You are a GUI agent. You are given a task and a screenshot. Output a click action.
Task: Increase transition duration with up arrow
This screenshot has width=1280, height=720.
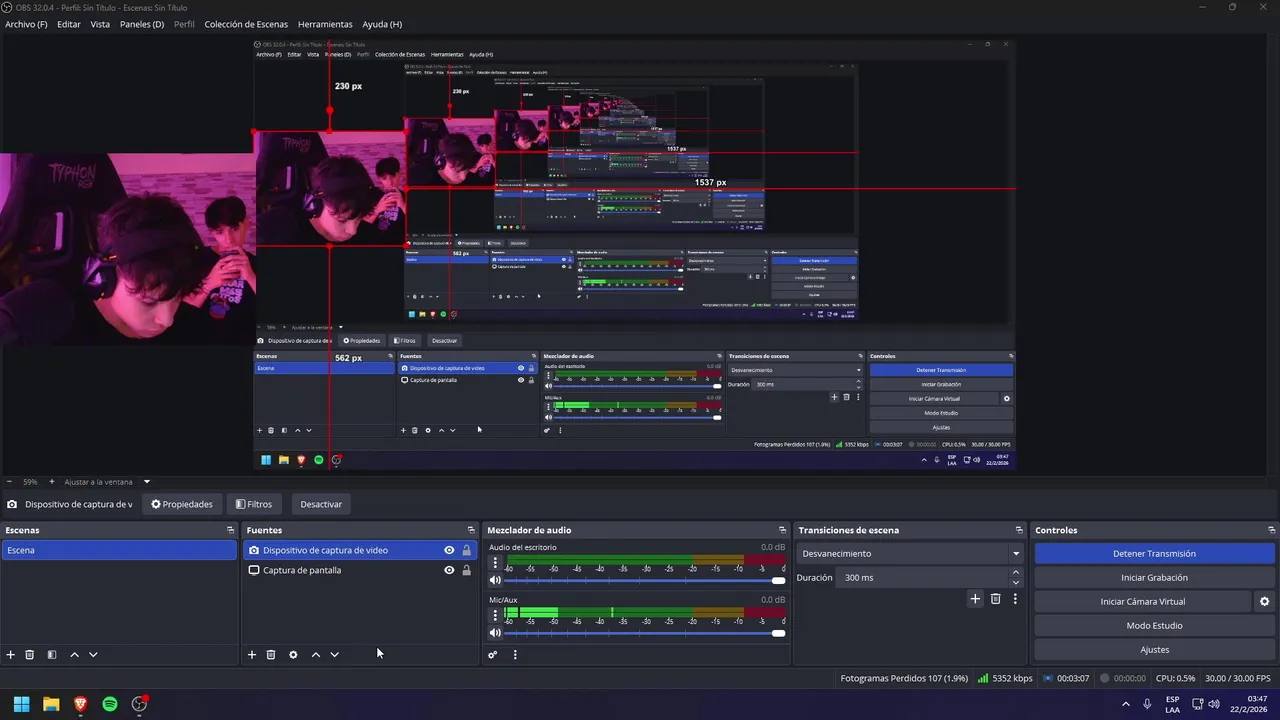click(1016, 573)
